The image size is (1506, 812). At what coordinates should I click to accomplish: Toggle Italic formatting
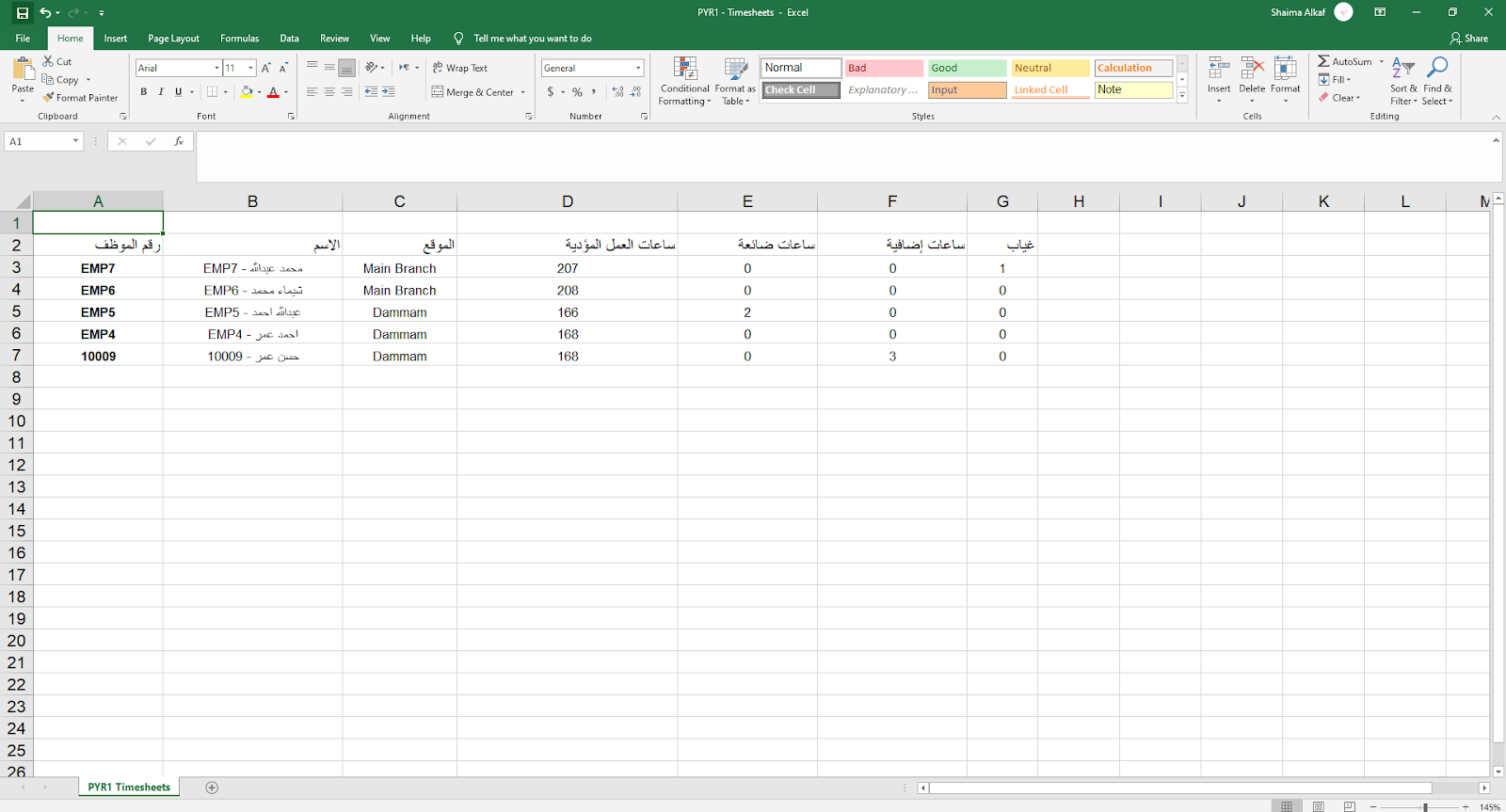pyautogui.click(x=161, y=92)
